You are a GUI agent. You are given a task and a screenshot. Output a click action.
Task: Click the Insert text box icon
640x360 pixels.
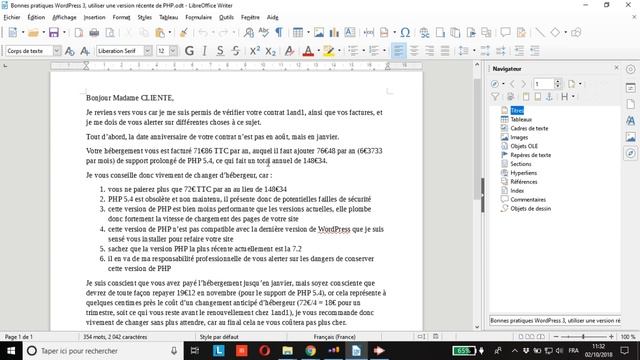(x=350, y=33)
